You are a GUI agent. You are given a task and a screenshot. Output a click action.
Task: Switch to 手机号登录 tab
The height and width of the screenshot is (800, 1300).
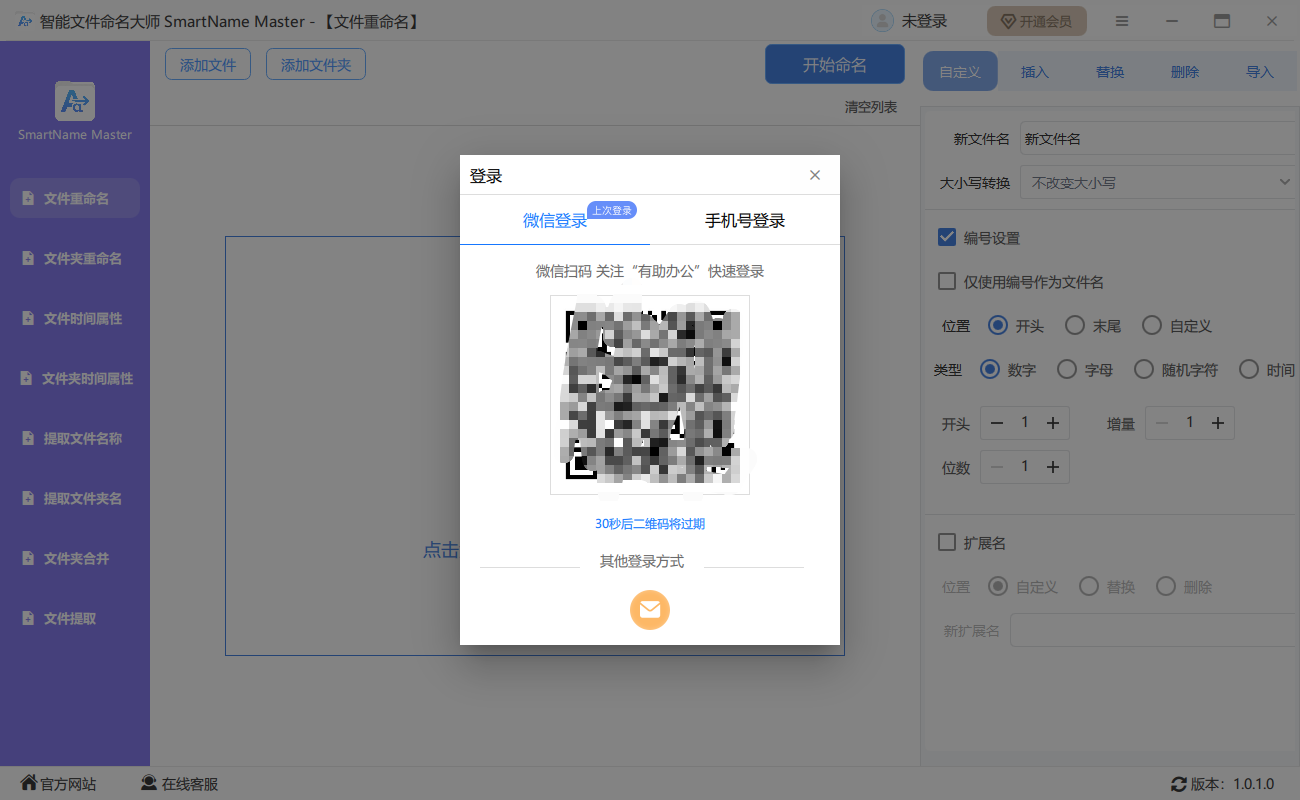tap(745, 221)
